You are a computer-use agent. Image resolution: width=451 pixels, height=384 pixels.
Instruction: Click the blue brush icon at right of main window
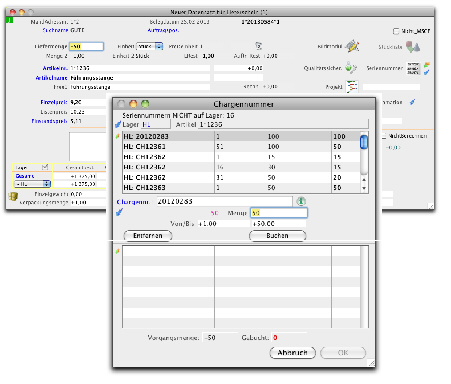coord(412,102)
